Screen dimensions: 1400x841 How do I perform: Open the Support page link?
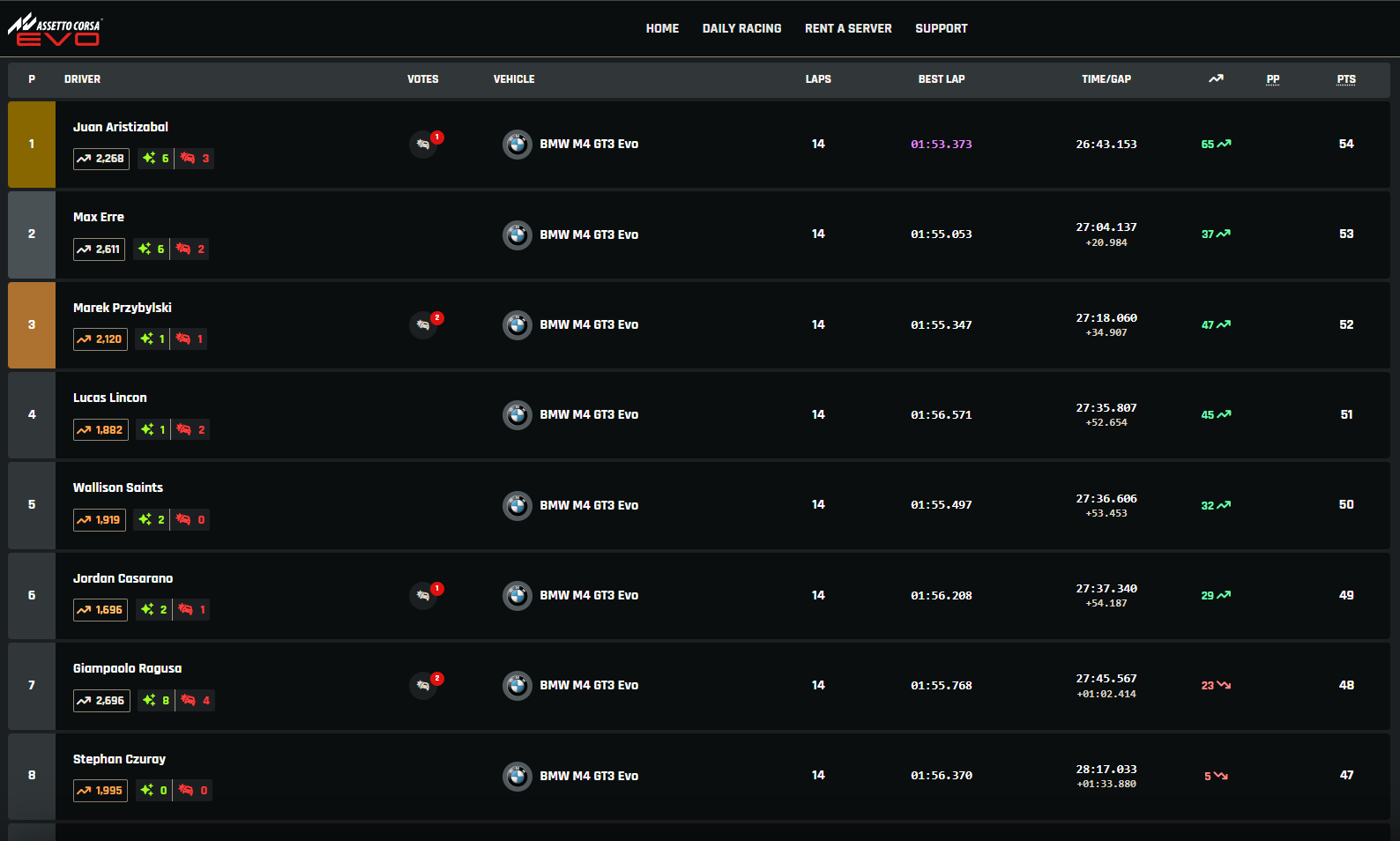pyautogui.click(x=941, y=28)
